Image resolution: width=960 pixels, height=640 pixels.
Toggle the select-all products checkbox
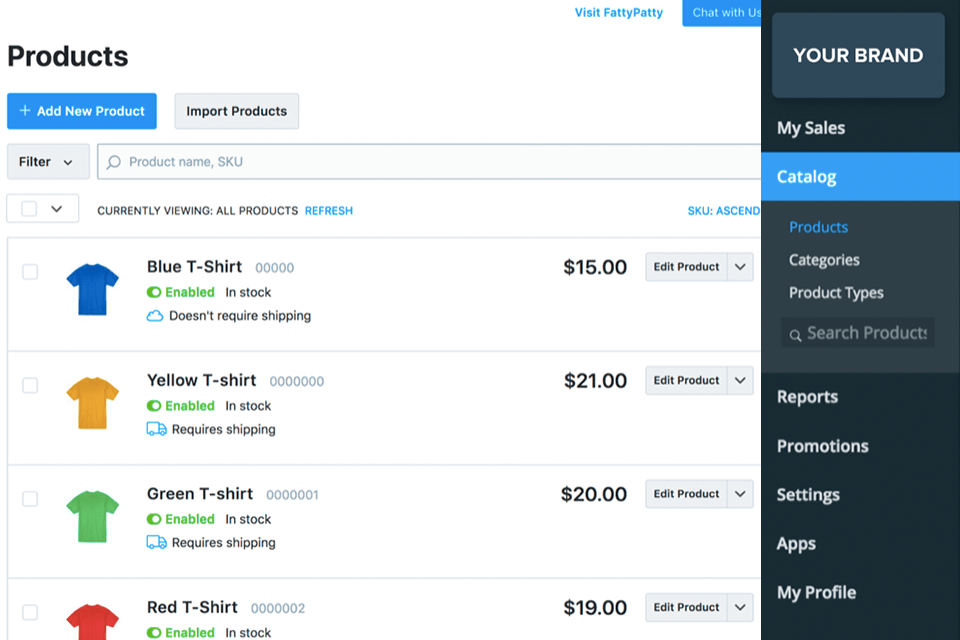pyautogui.click(x=28, y=208)
